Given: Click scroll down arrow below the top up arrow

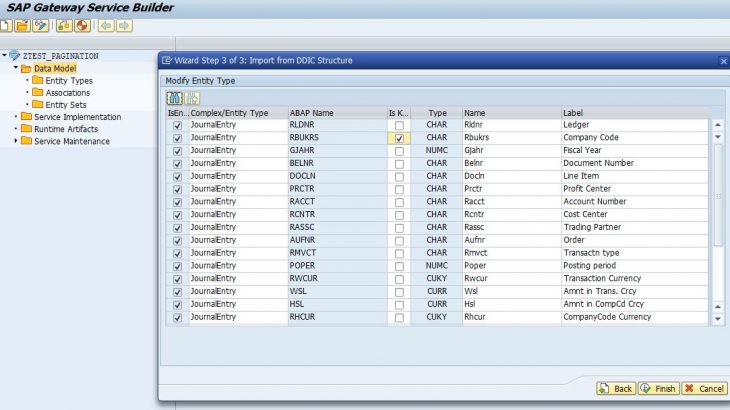Looking at the screenshot, I should click(x=717, y=137).
